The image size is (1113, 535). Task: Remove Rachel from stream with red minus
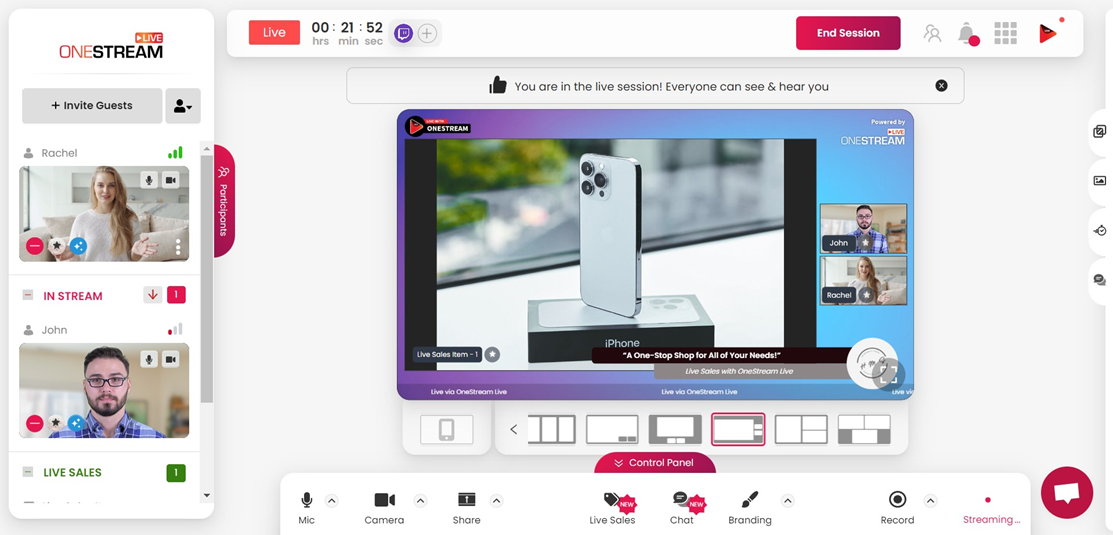click(x=35, y=246)
